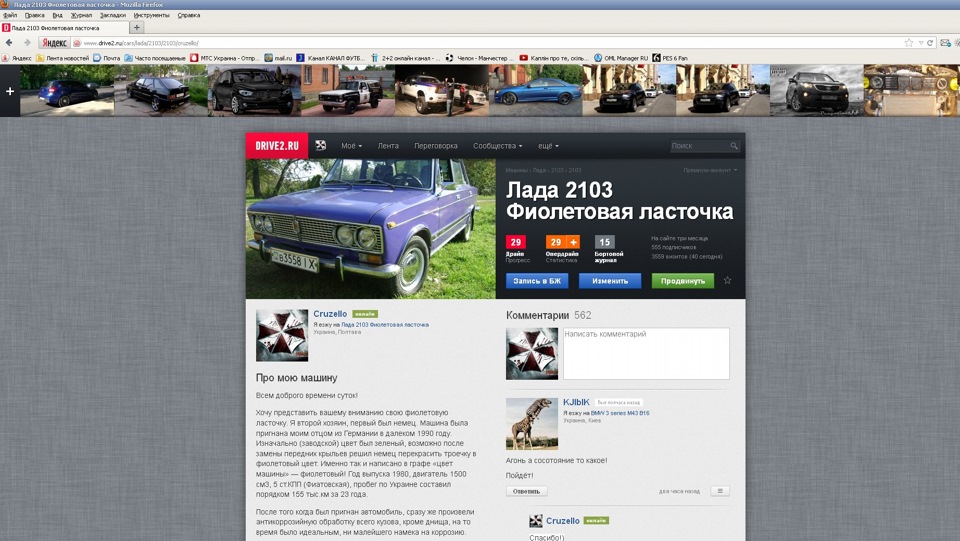960x541 pixels.
Task: Open the purple Lada main photo
Action: (371, 229)
